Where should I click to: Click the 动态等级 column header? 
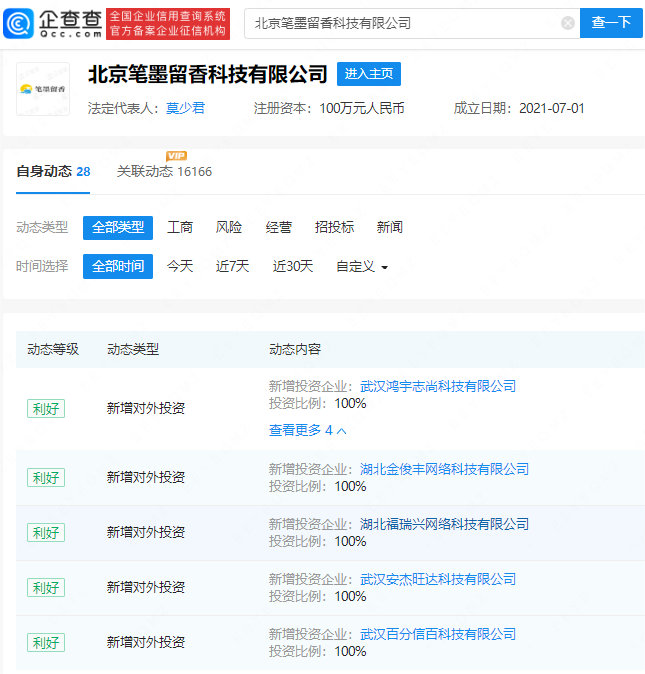53,349
